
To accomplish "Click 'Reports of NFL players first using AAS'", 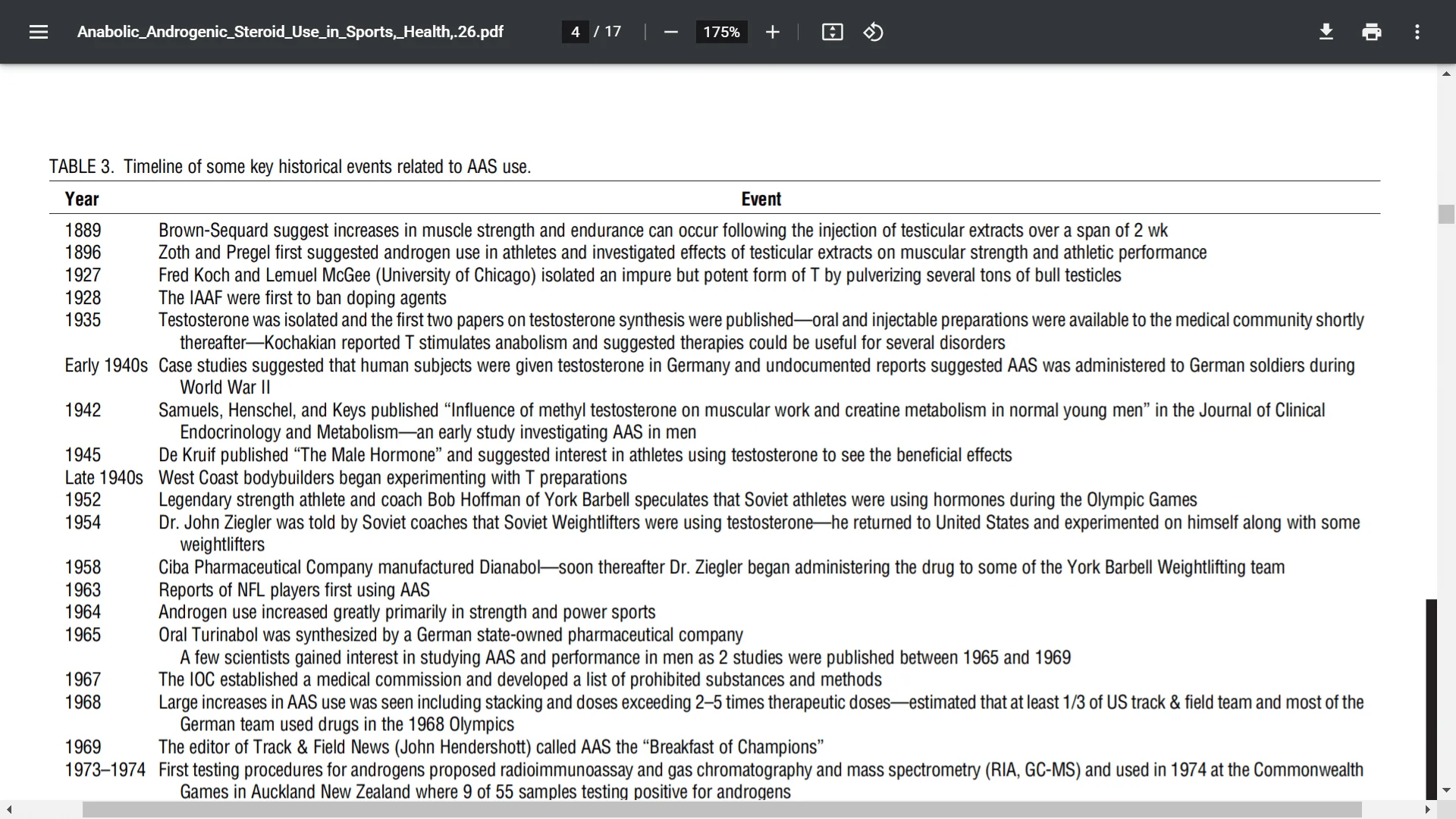I will (x=293, y=590).
